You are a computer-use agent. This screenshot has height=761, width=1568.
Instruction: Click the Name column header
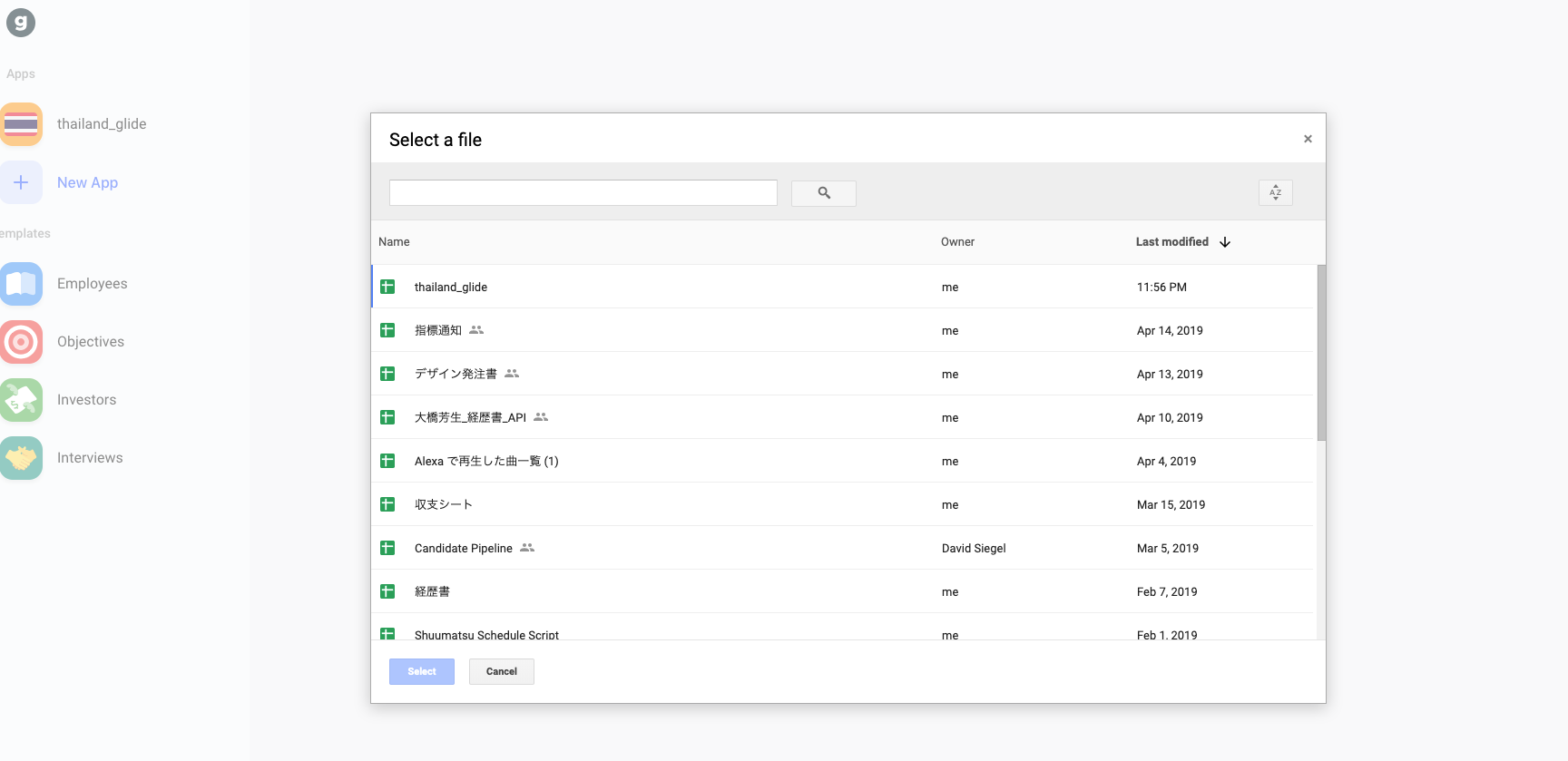click(x=394, y=242)
